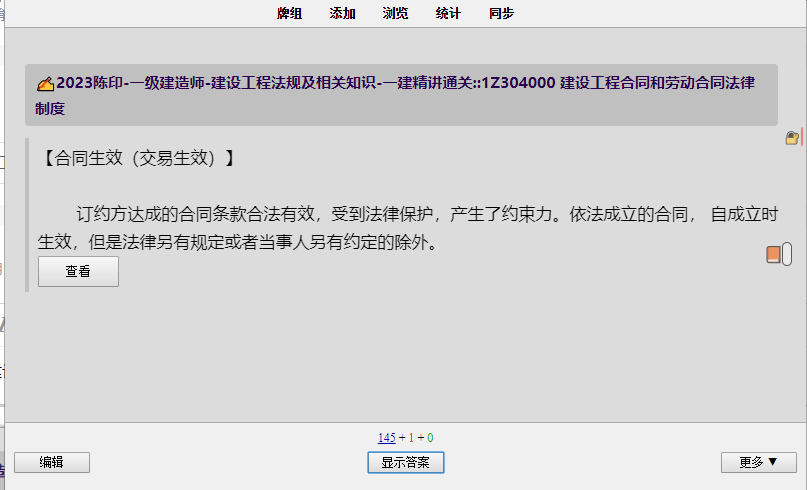Click the card text line starting with 订约方达成的合同条款

[427, 214]
